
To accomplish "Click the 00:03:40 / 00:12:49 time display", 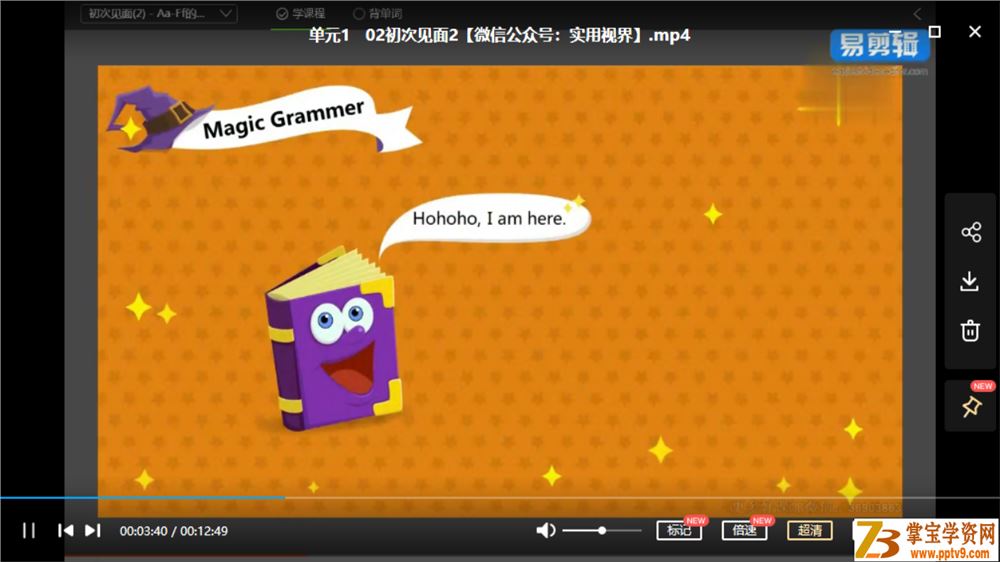I will 173,531.
